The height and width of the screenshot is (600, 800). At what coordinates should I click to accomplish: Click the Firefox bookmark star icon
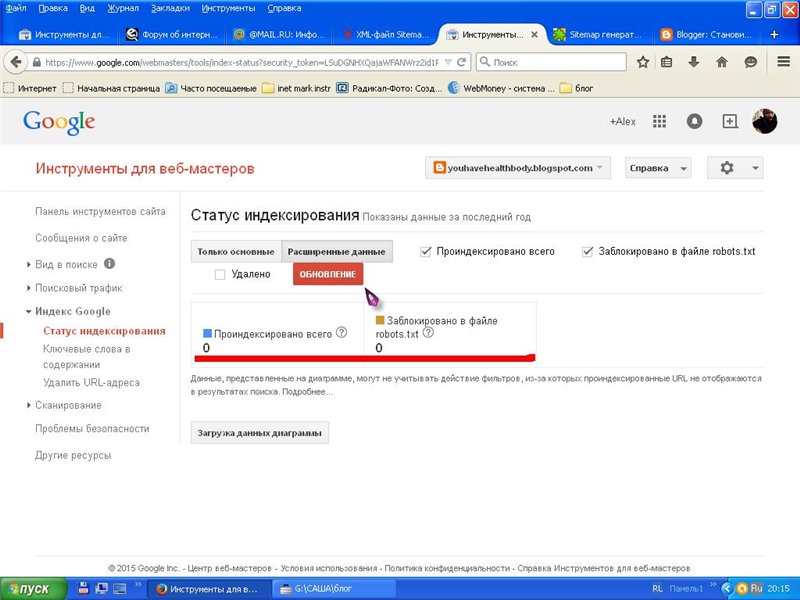click(643, 62)
